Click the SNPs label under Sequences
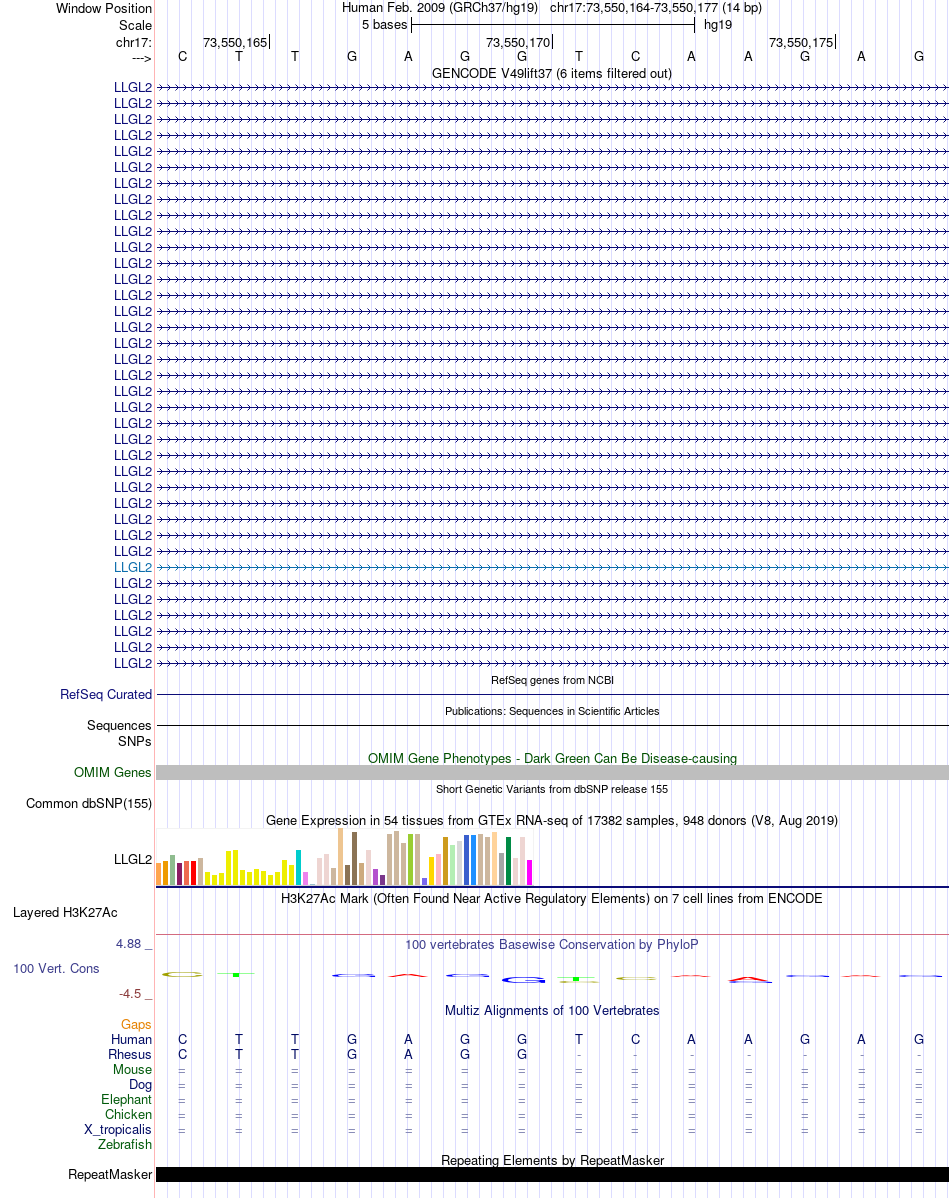This screenshot has height=1198, width=950. tap(135, 741)
